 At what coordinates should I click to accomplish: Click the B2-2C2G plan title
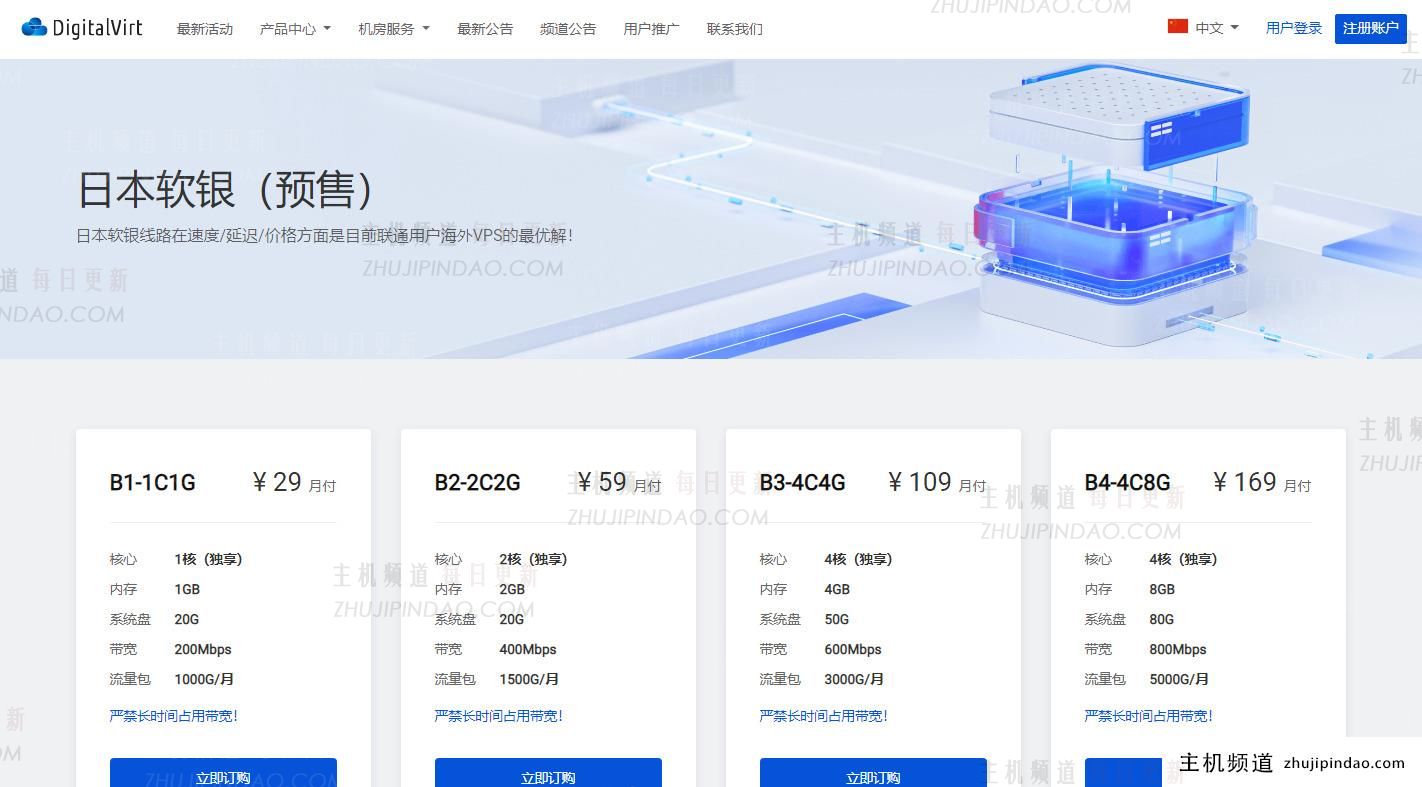(x=478, y=483)
